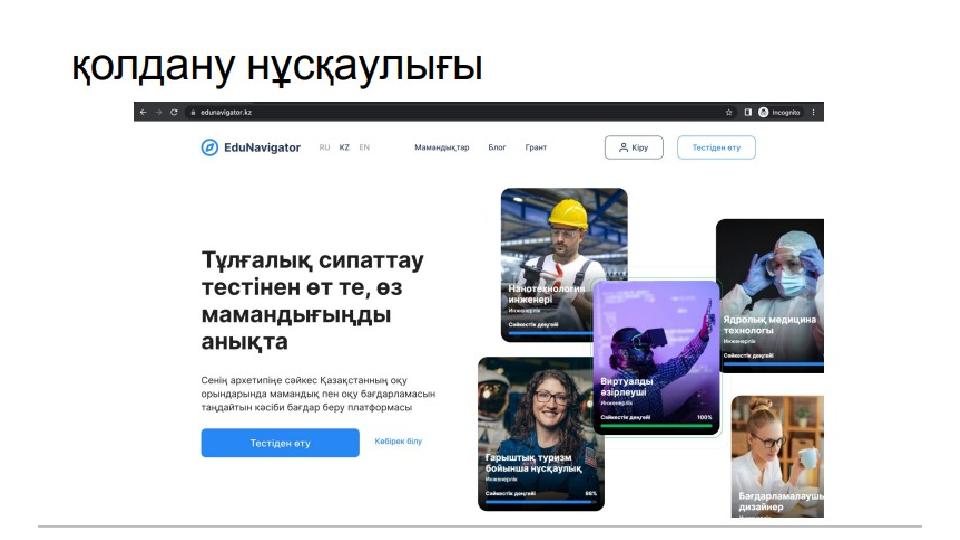The image size is (960, 540).
Task: Follow the Көбірек білу link
Action: 398,441
